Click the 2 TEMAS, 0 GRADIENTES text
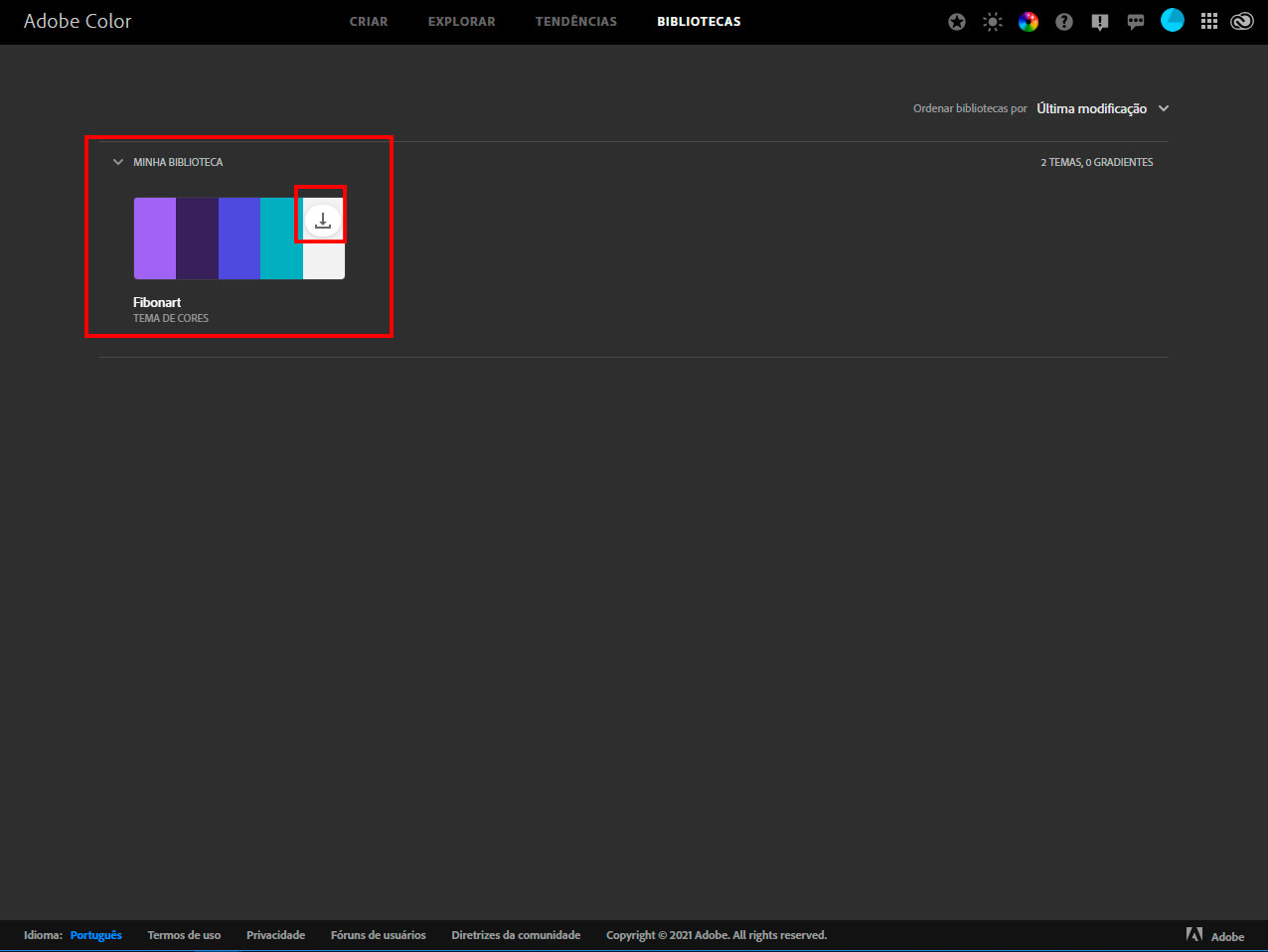Image resolution: width=1268 pixels, height=952 pixels. click(x=1097, y=162)
